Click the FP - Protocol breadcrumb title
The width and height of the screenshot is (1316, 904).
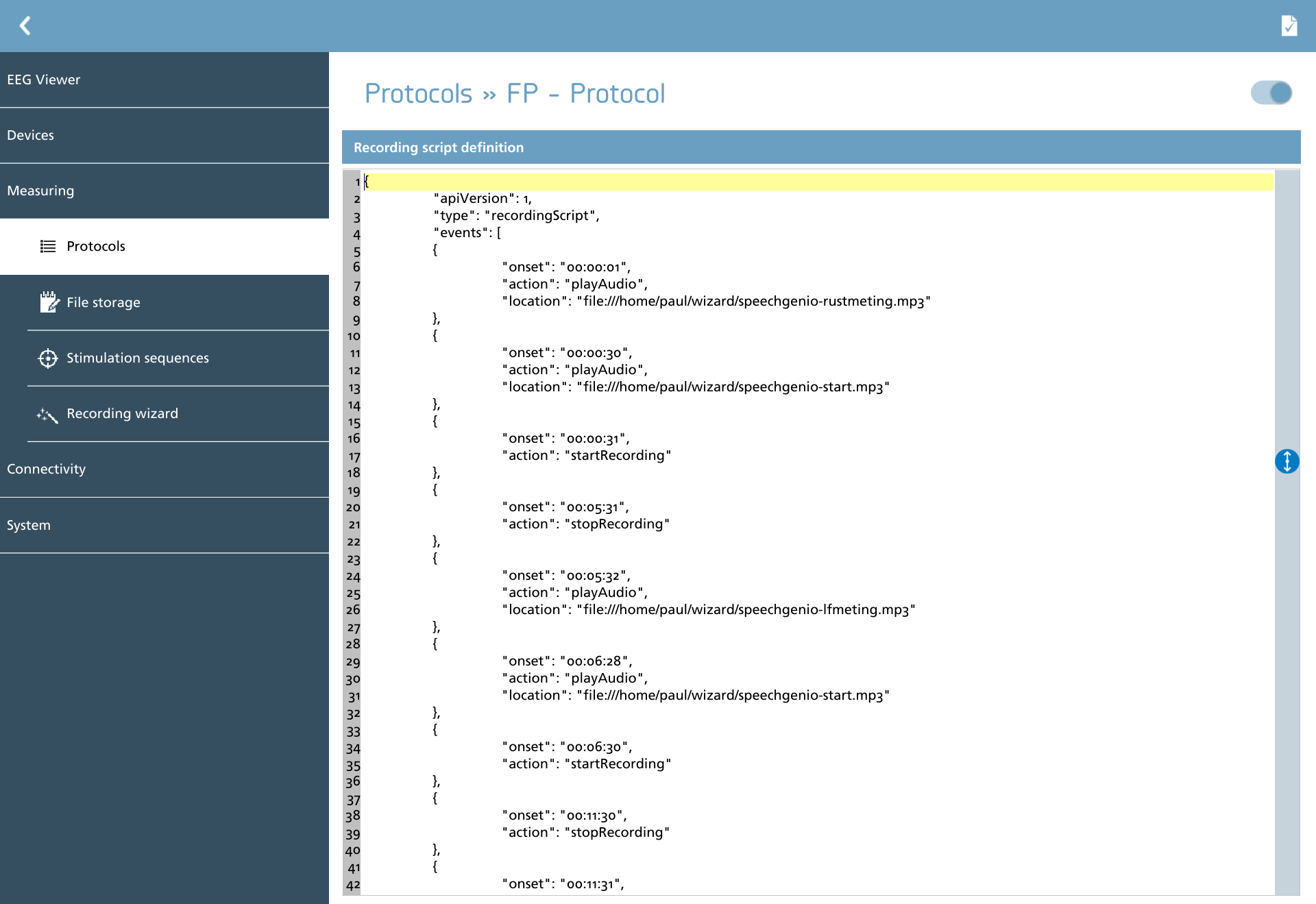586,93
